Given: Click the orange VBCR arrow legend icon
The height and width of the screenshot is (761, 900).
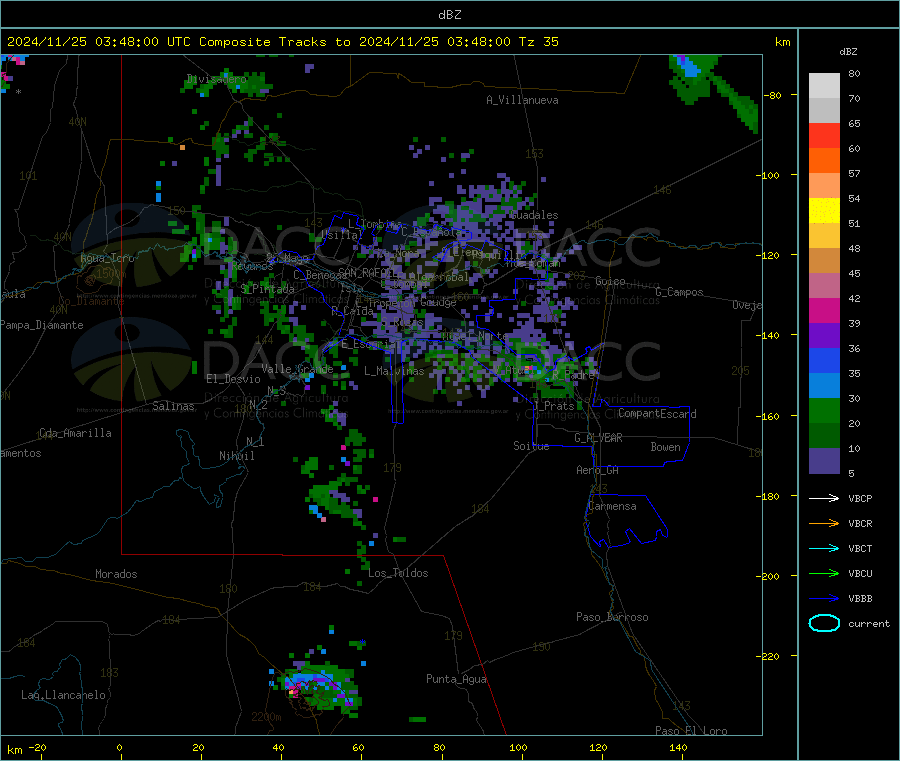Looking at the screenshot, I should tap(824, 523).
